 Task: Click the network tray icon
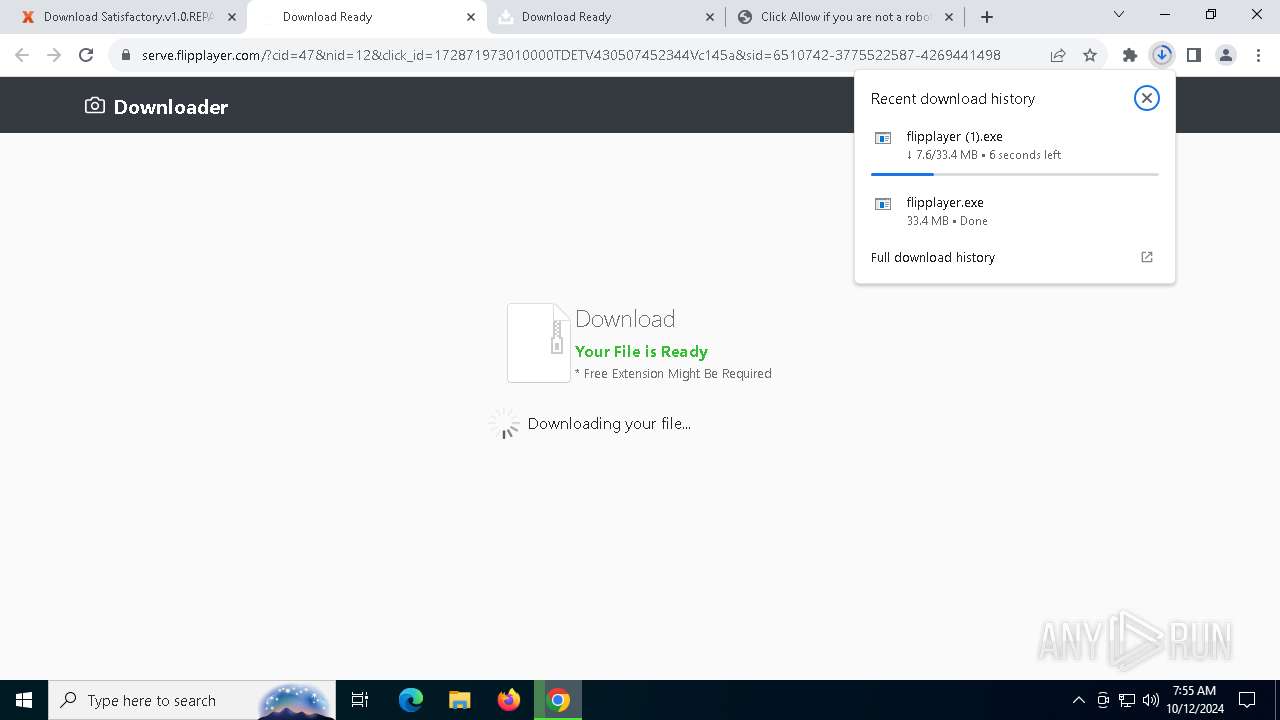[1127, 700]
